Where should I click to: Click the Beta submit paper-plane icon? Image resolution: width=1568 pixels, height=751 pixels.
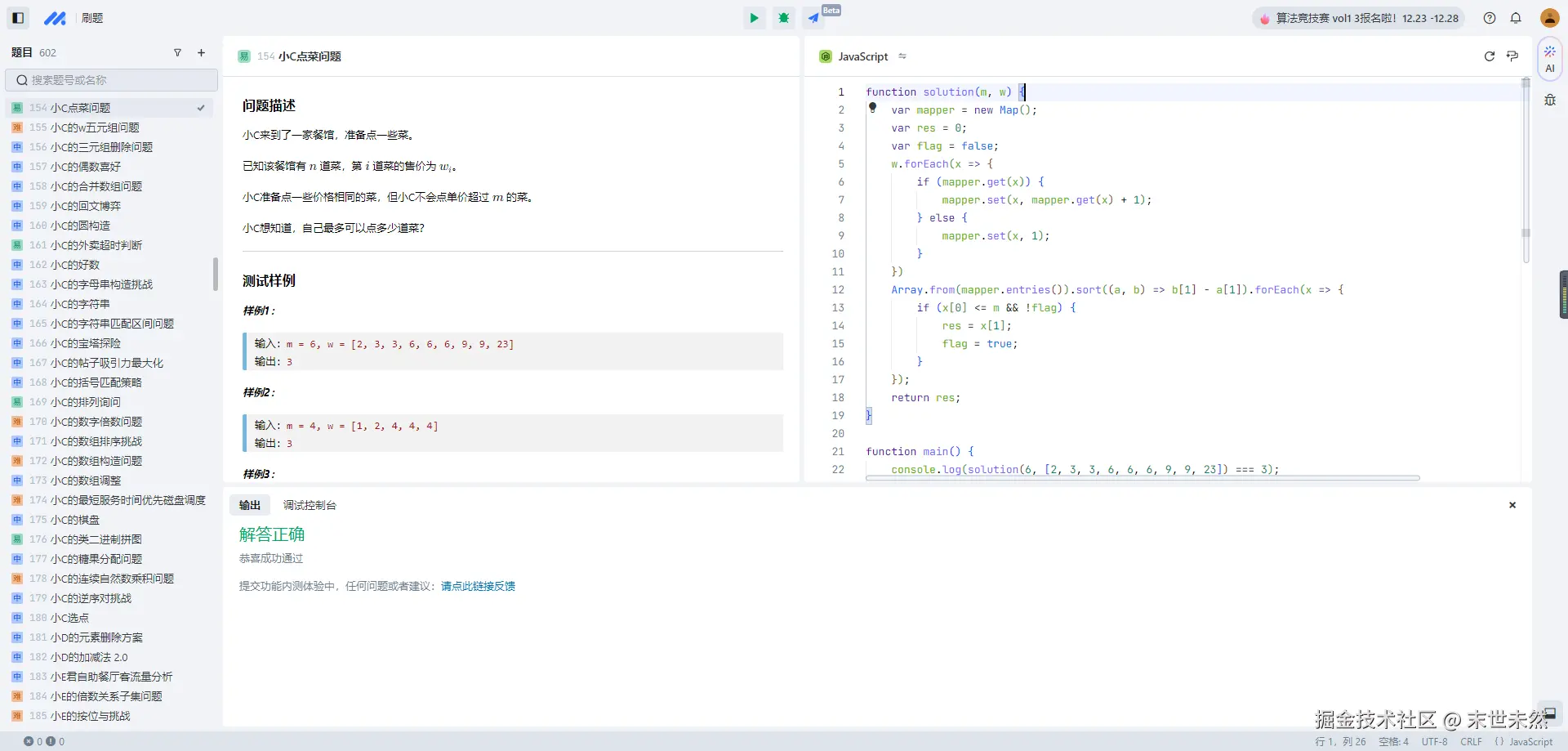pyautogui.click(x=814, y=18)
